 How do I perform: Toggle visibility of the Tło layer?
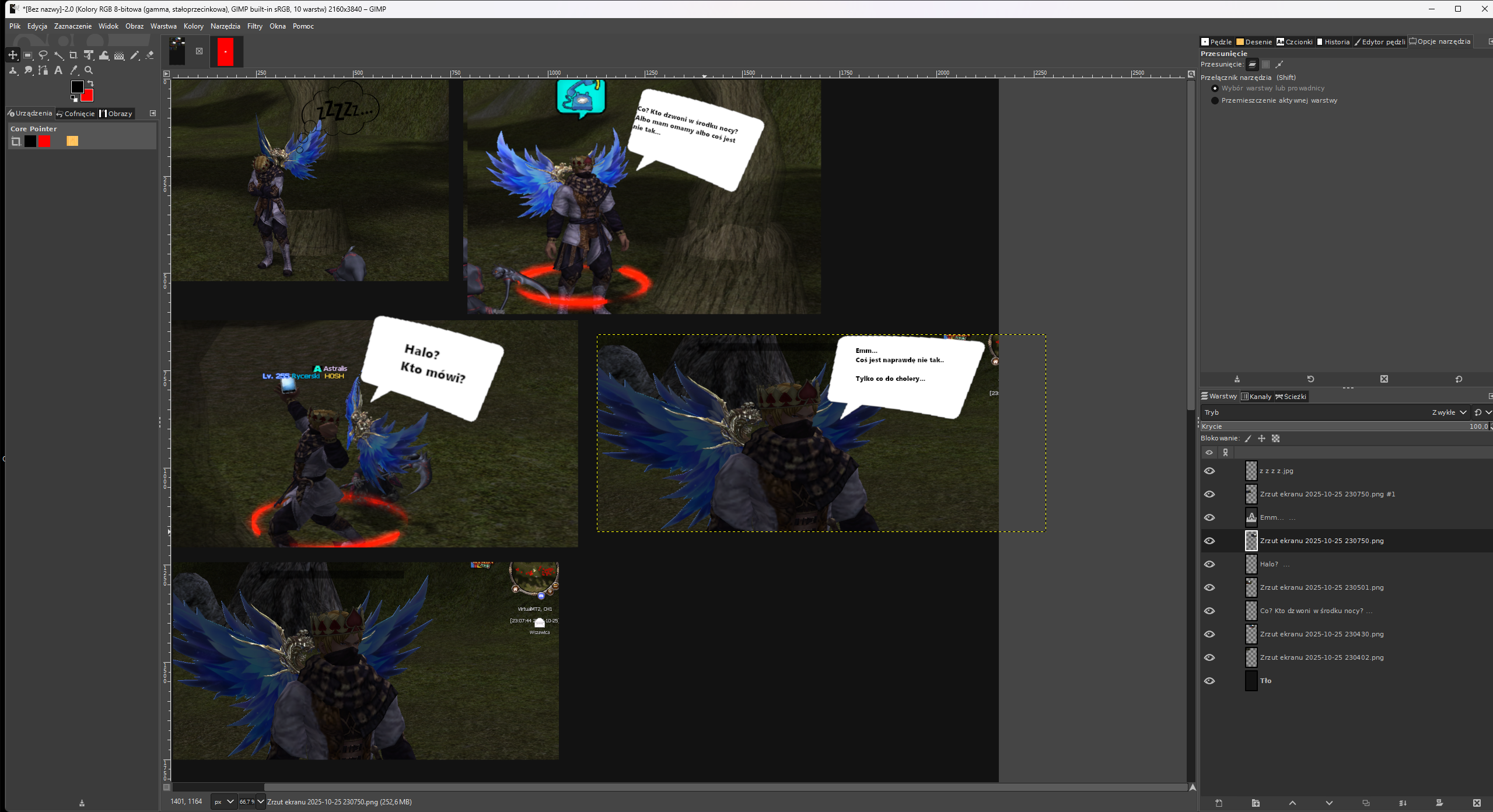[1209, 681]
